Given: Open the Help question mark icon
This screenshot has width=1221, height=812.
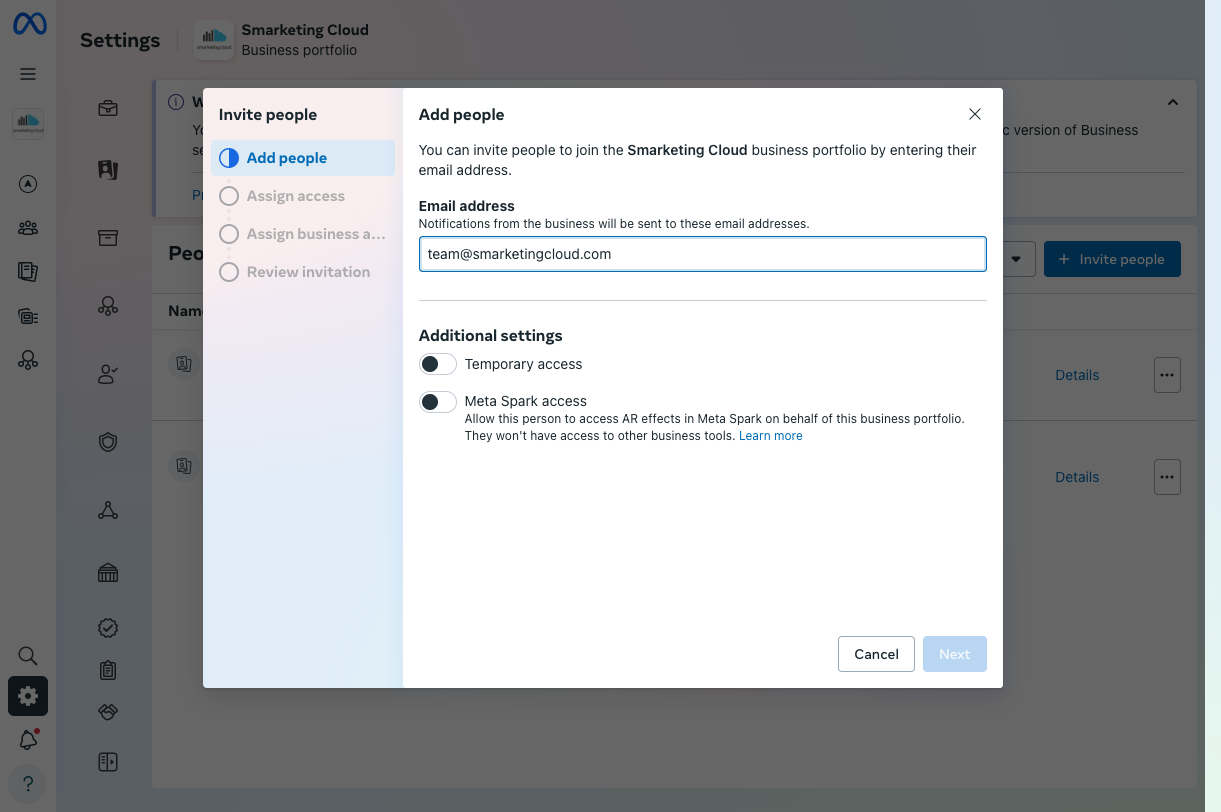Looking at the screenshot, I should 28,784.
